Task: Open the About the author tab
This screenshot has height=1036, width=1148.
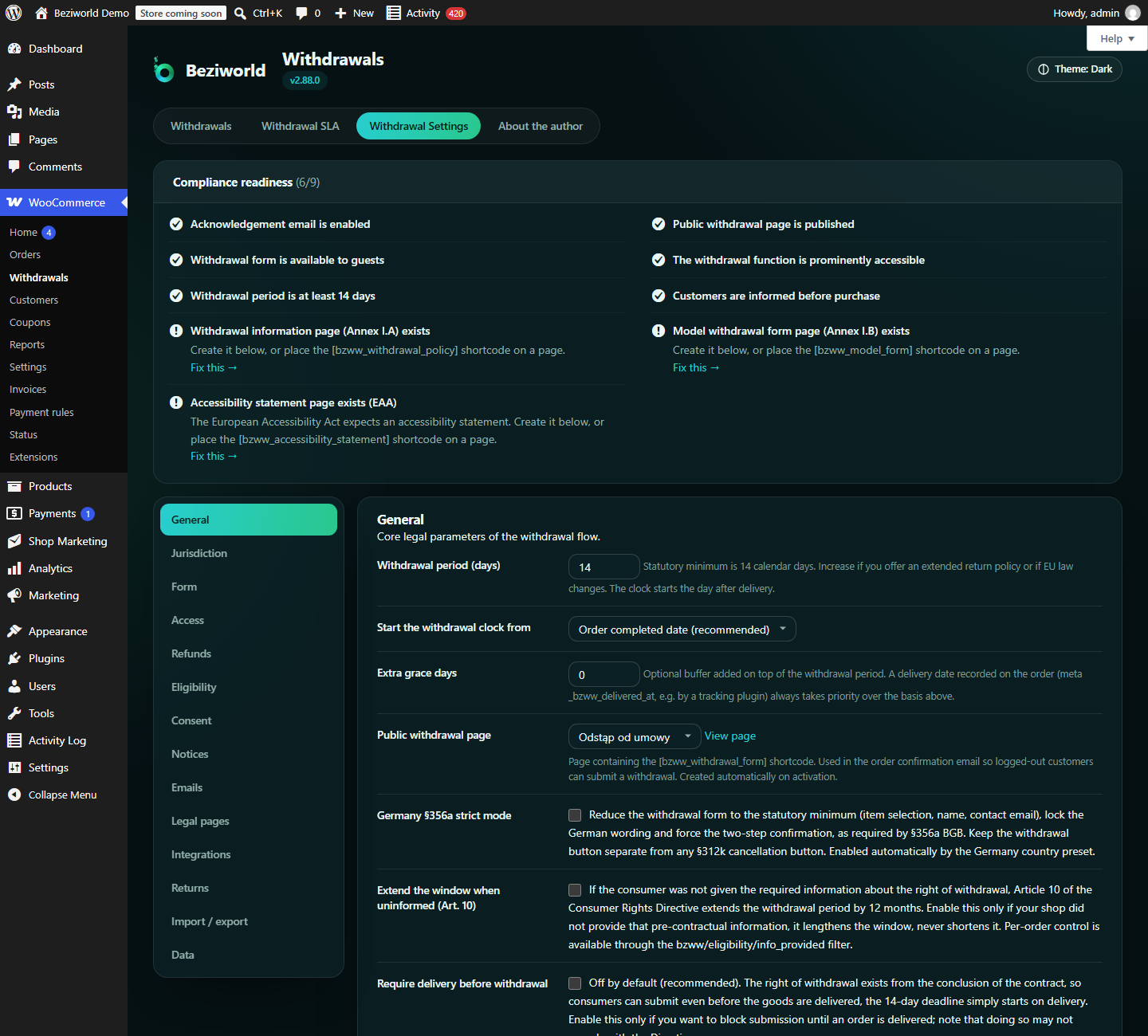Action: coord(541,126)
